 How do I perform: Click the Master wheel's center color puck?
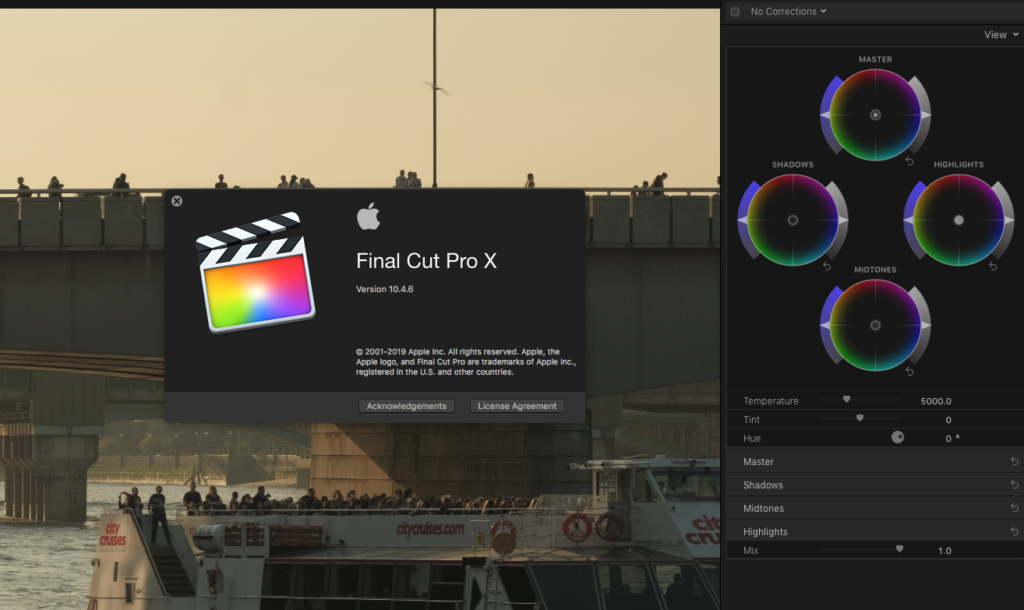click(875, 115)
